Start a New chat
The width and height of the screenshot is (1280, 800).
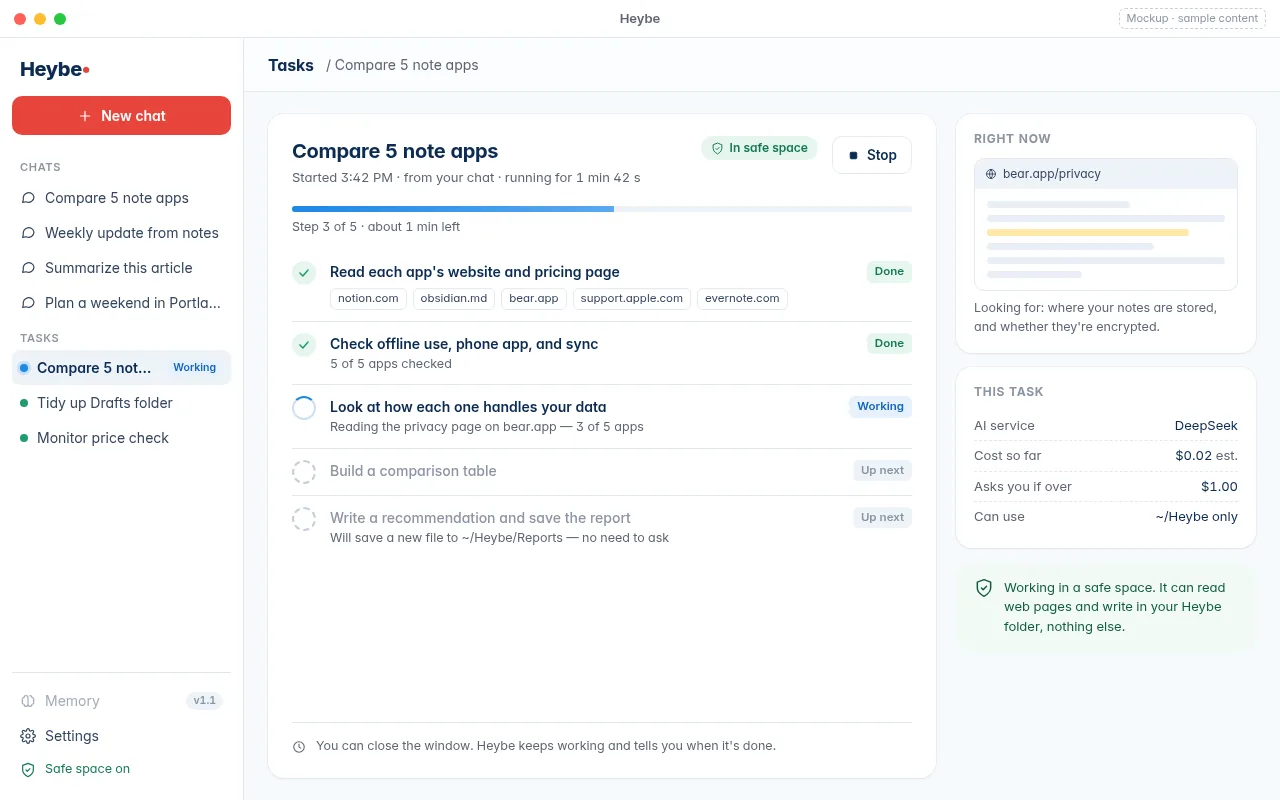click(121, 116)
